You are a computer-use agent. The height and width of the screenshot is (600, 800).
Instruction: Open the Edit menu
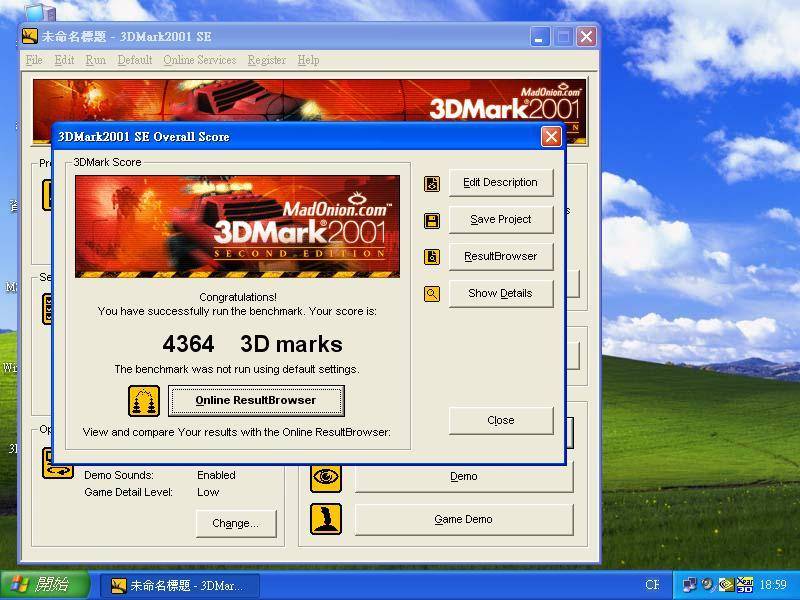click(x=64, y=60)
